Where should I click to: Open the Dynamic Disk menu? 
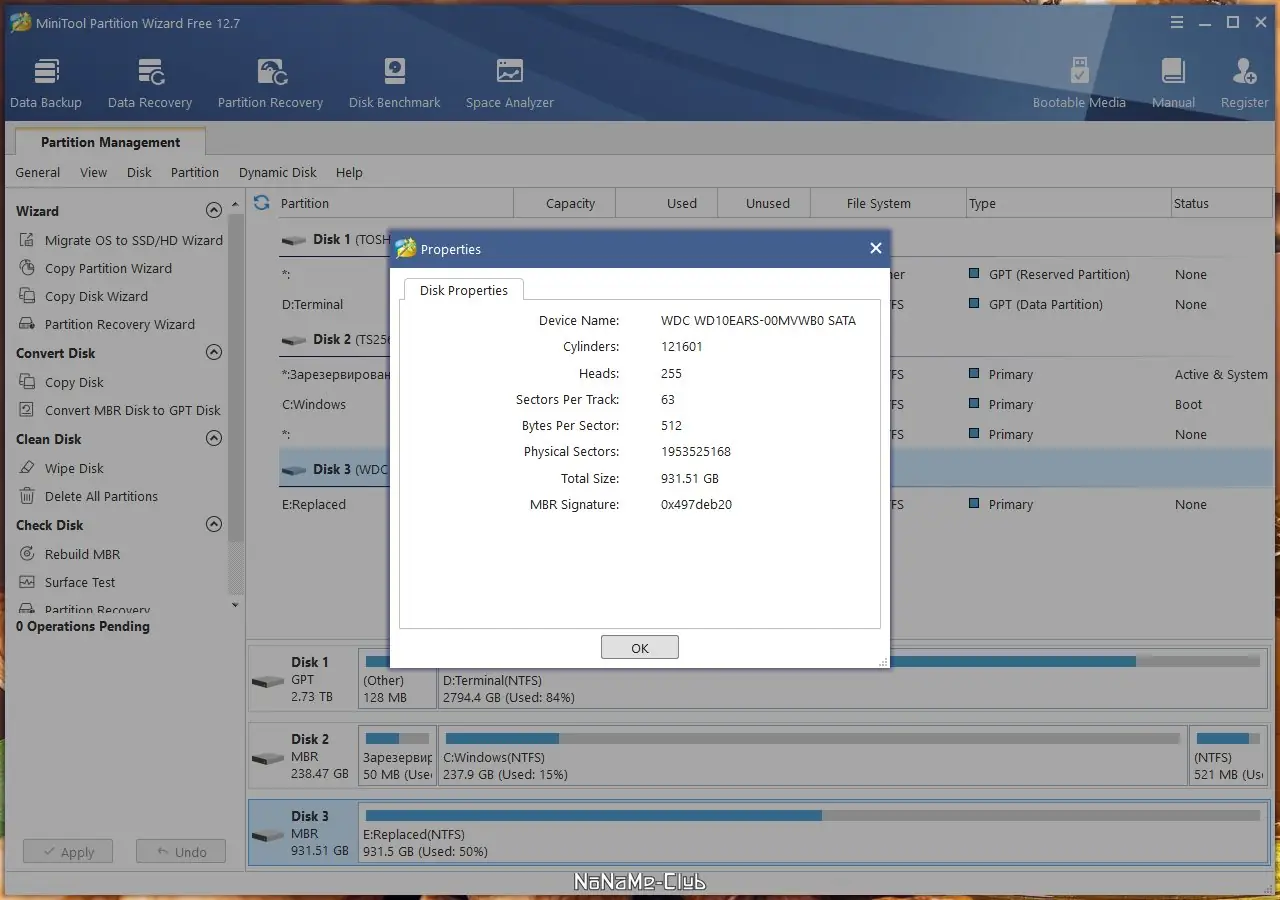click(278, 172)
